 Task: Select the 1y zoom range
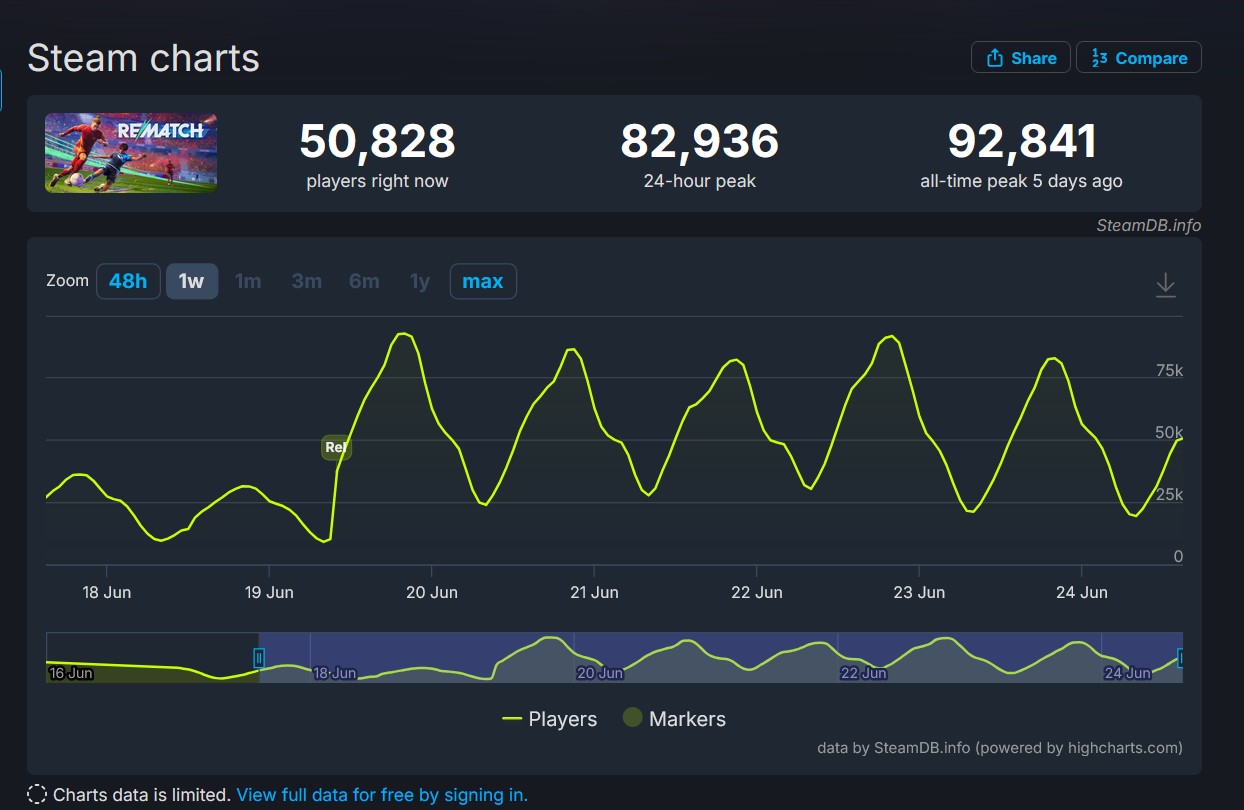click(x=420, y=281)
